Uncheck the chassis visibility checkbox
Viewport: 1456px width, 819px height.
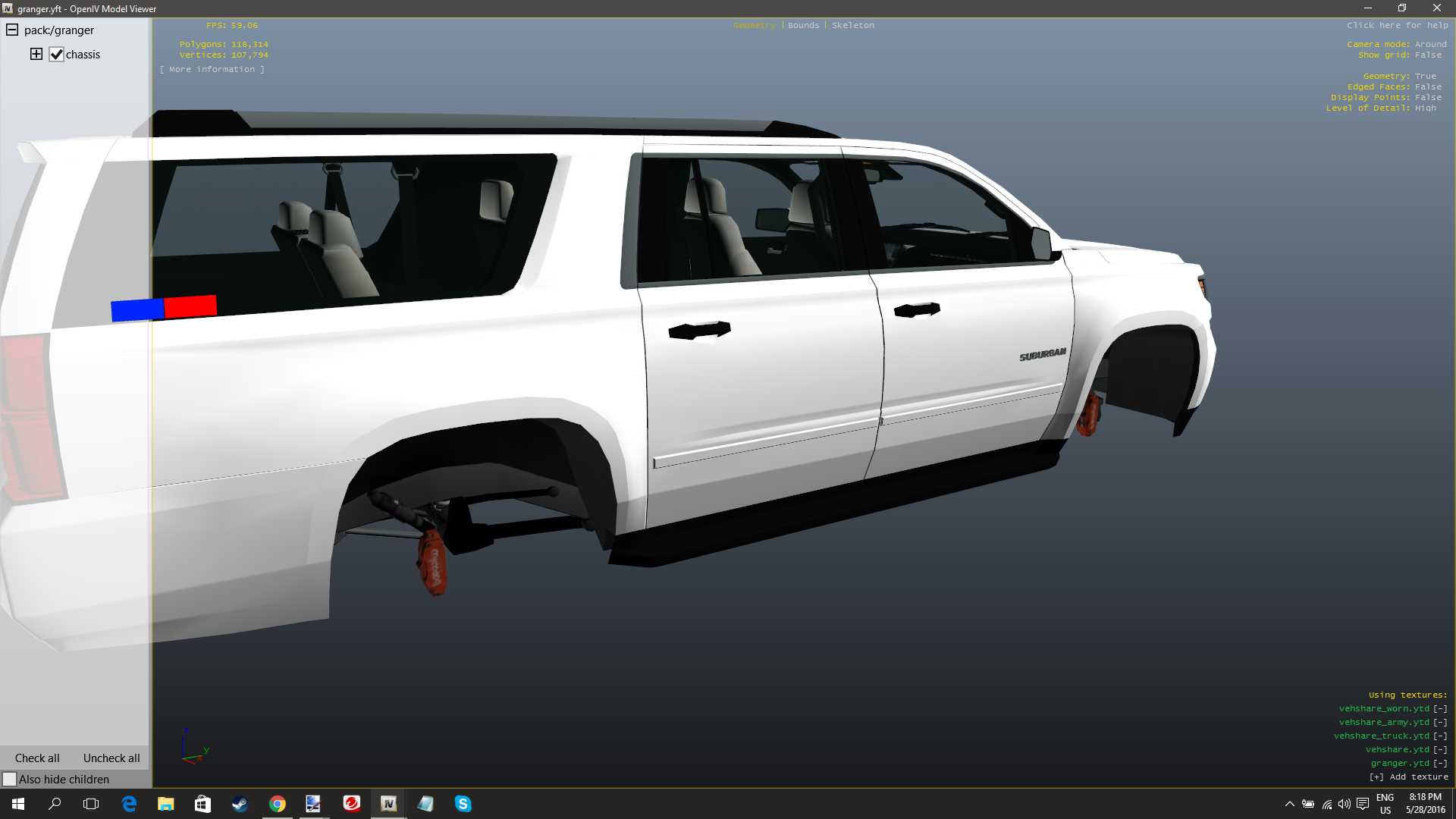[x=57, y=55]
